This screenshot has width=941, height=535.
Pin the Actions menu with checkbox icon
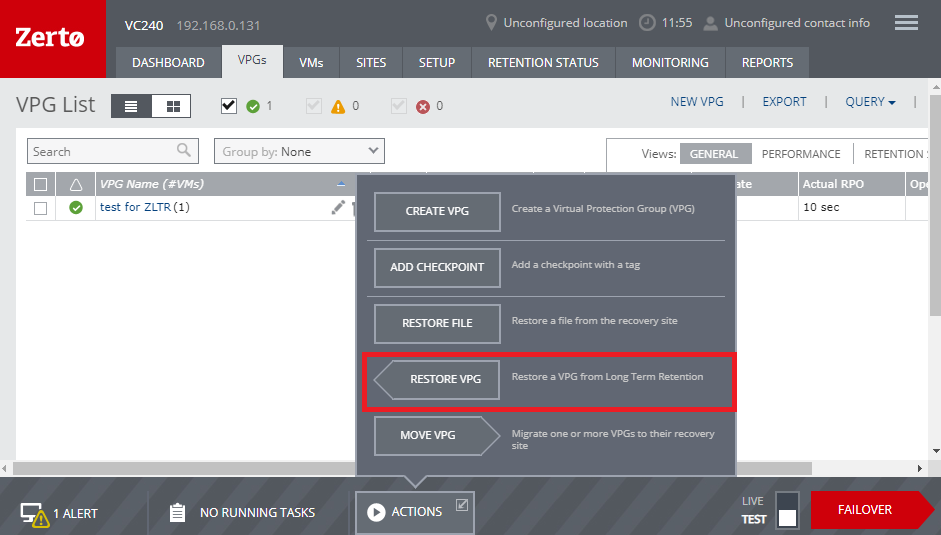coord(461,504)
